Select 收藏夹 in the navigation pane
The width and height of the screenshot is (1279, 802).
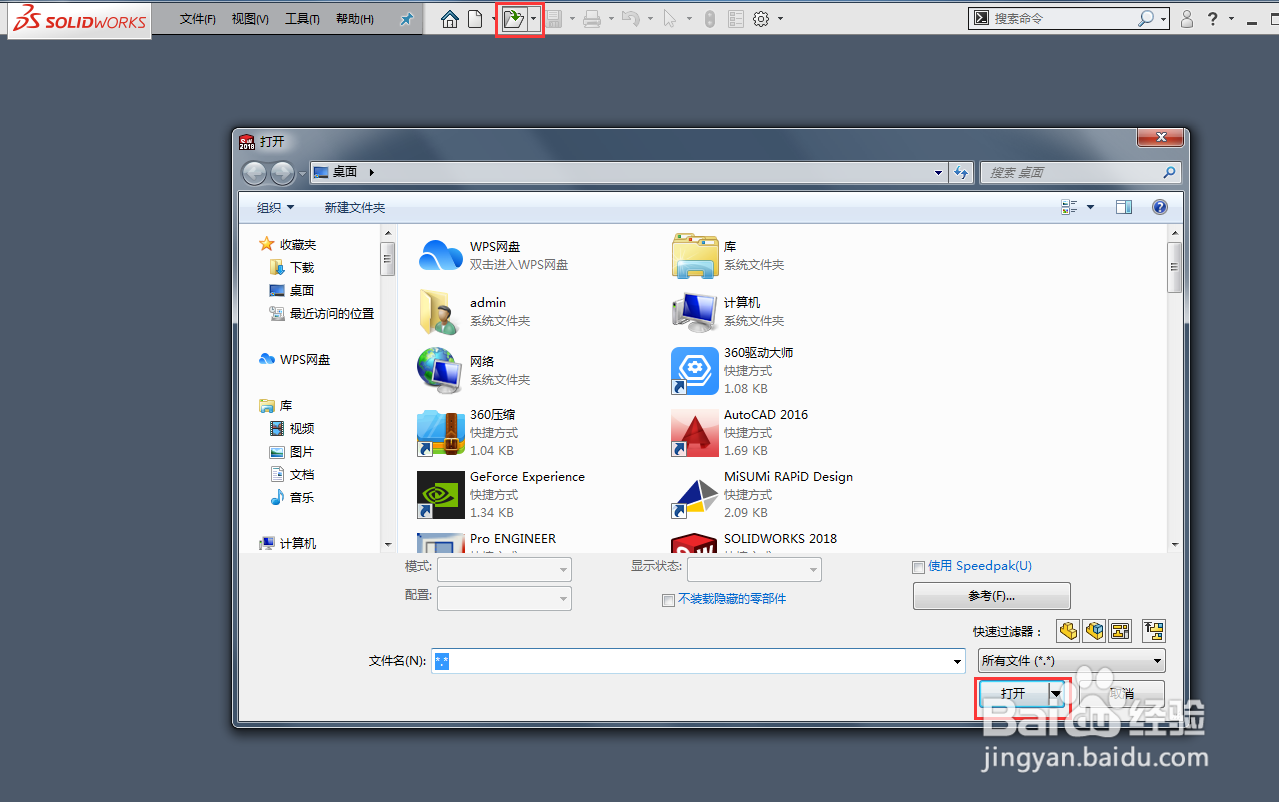coord(288,244)
